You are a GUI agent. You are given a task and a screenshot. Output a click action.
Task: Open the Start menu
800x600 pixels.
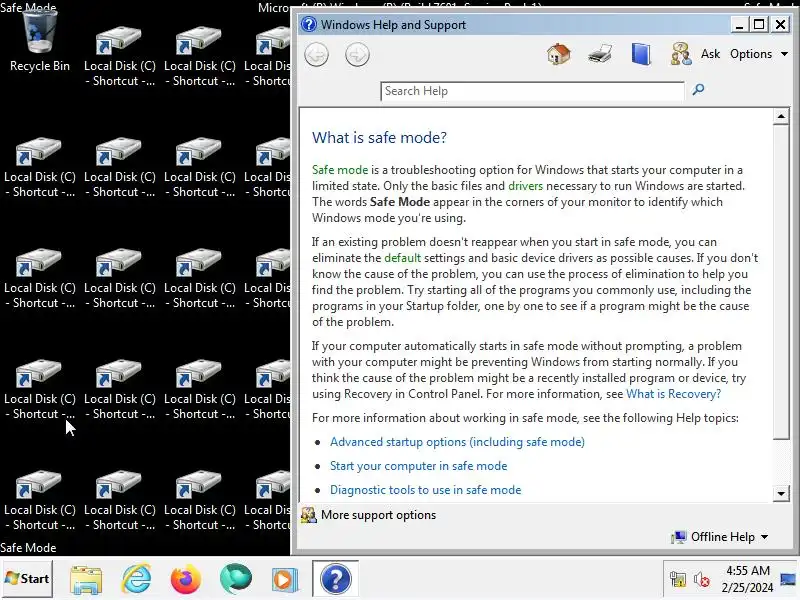pos(27,579)
